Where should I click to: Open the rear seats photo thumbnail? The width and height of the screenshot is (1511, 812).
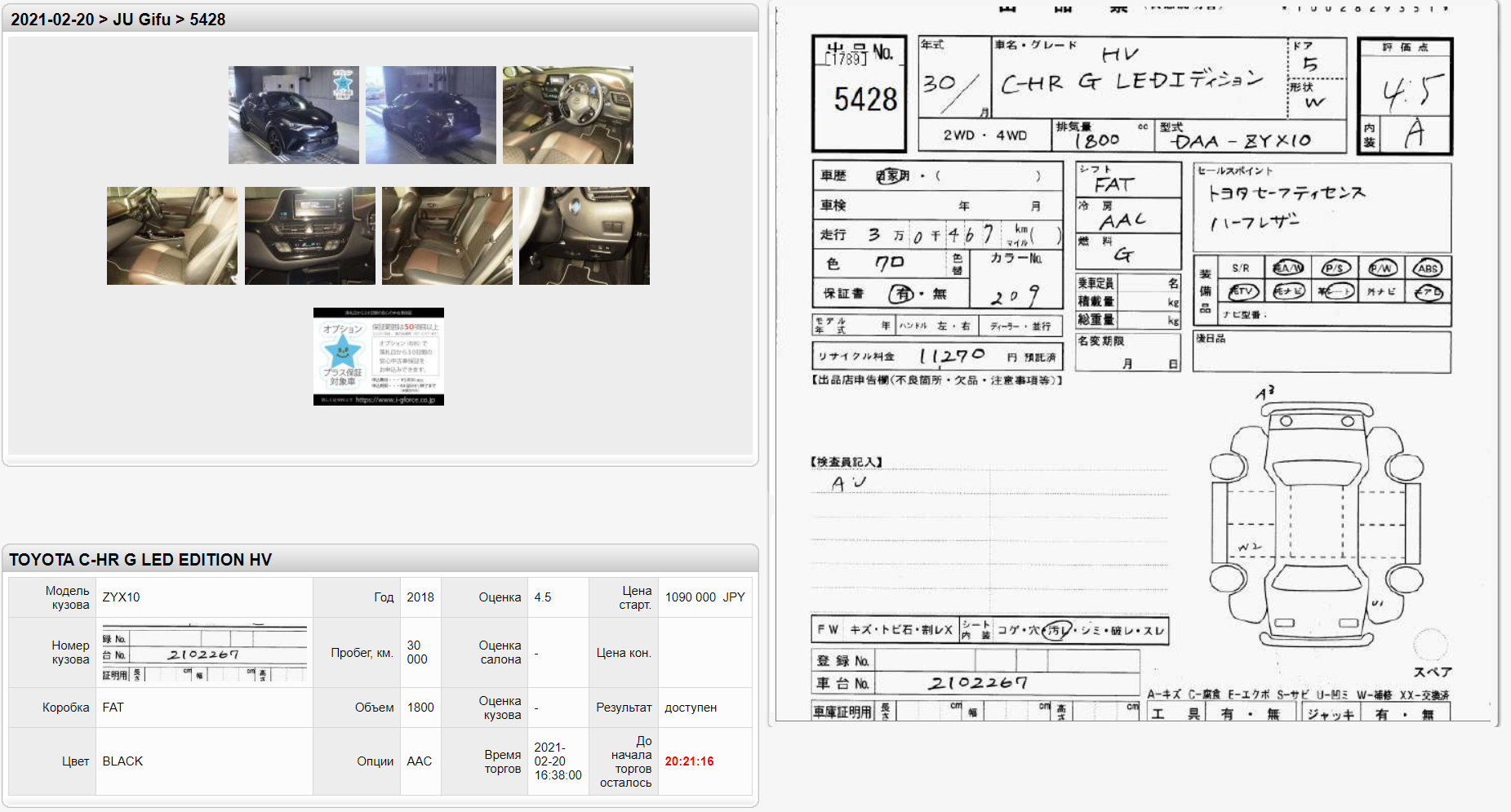point(447,236)
